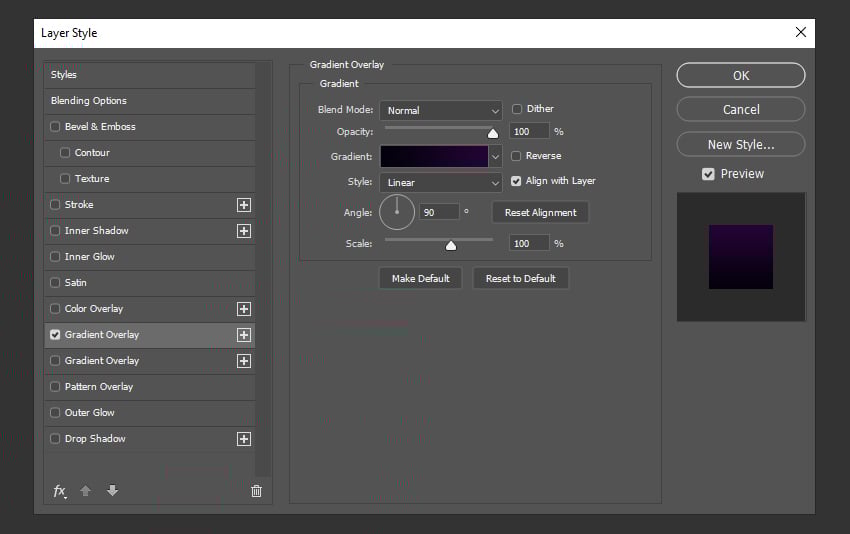Click the style preview thumbnail
Image resolution: width=850 pixels, height=534 pixels.
click(x=741, y=257)
